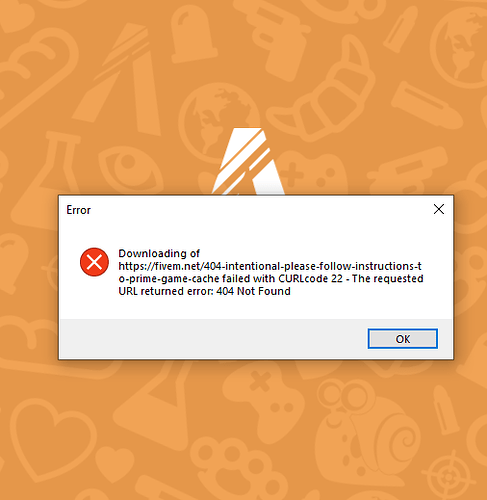Click the red error cross icon

94,262
